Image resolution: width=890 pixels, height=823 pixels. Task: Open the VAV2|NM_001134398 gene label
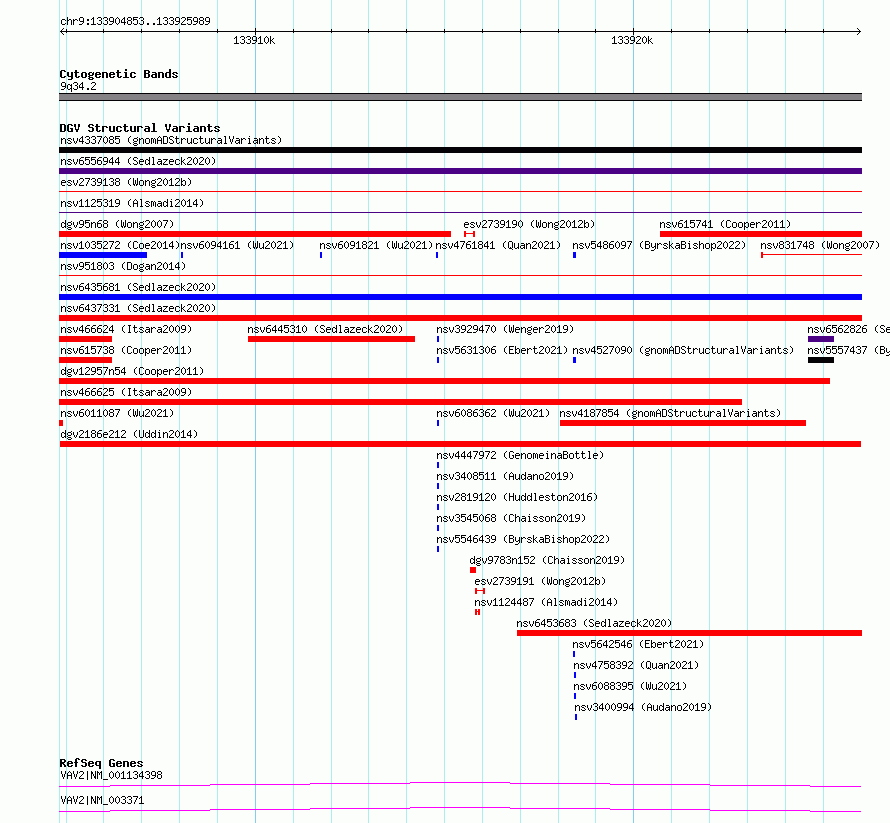[x=111, y=775]
